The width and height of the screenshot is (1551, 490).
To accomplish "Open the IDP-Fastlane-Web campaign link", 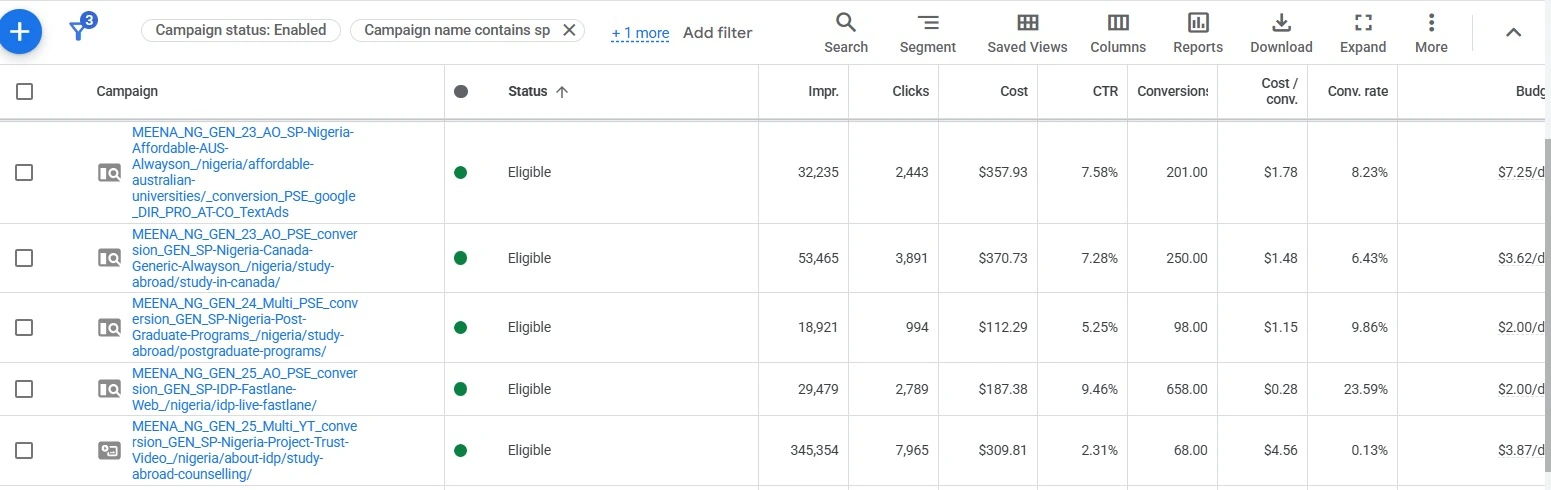I will pos(244,389).
